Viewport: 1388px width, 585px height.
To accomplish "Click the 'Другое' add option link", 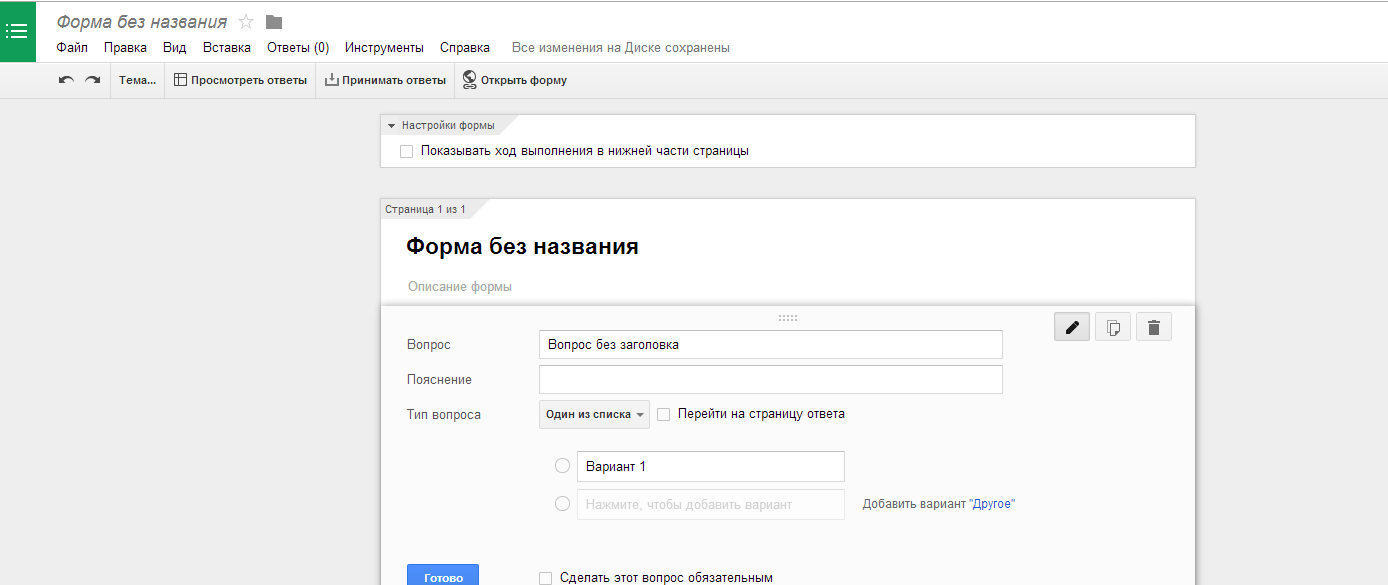I will click(x=992, y=504).
